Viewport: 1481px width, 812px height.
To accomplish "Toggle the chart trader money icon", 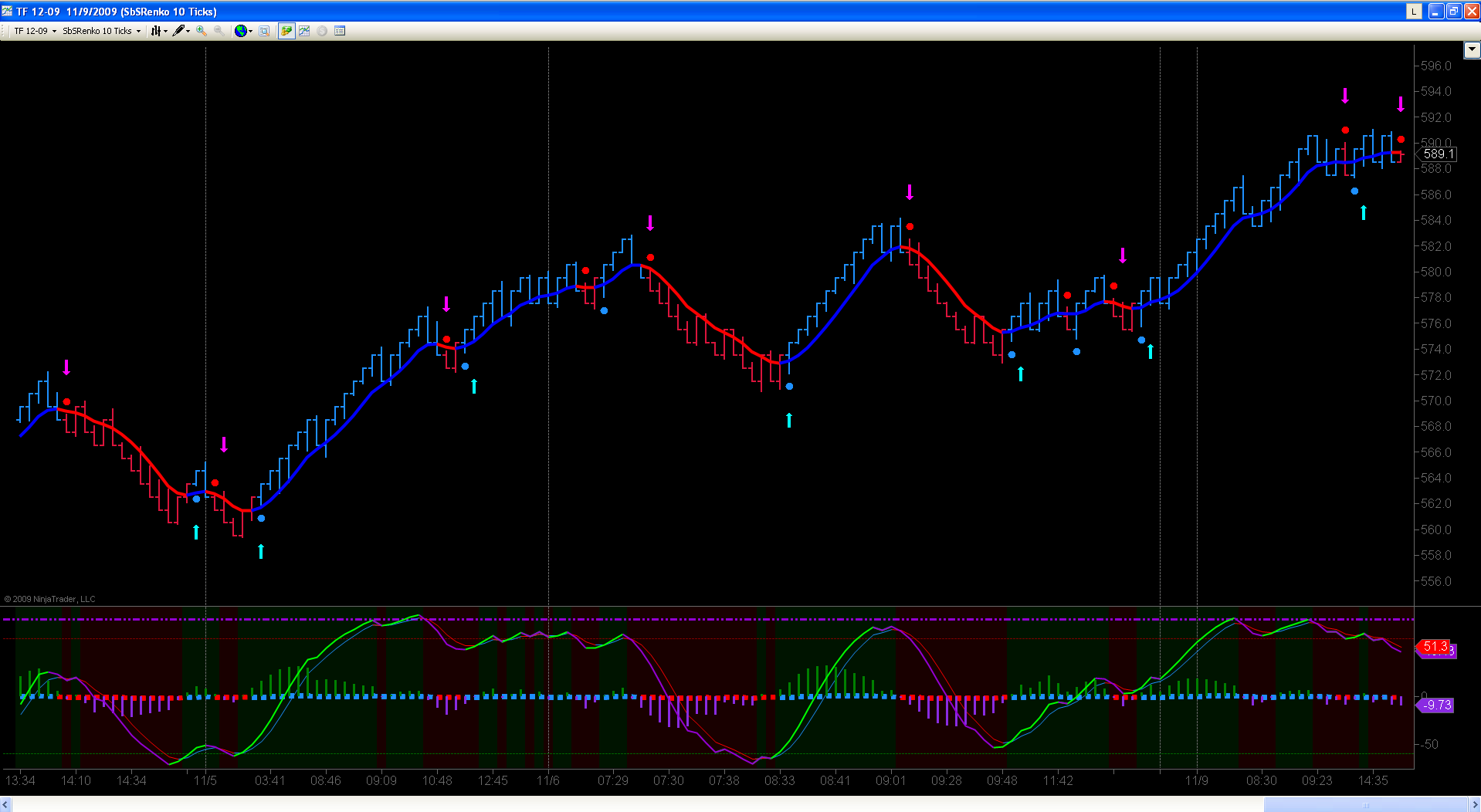I will tap(286, 31).
